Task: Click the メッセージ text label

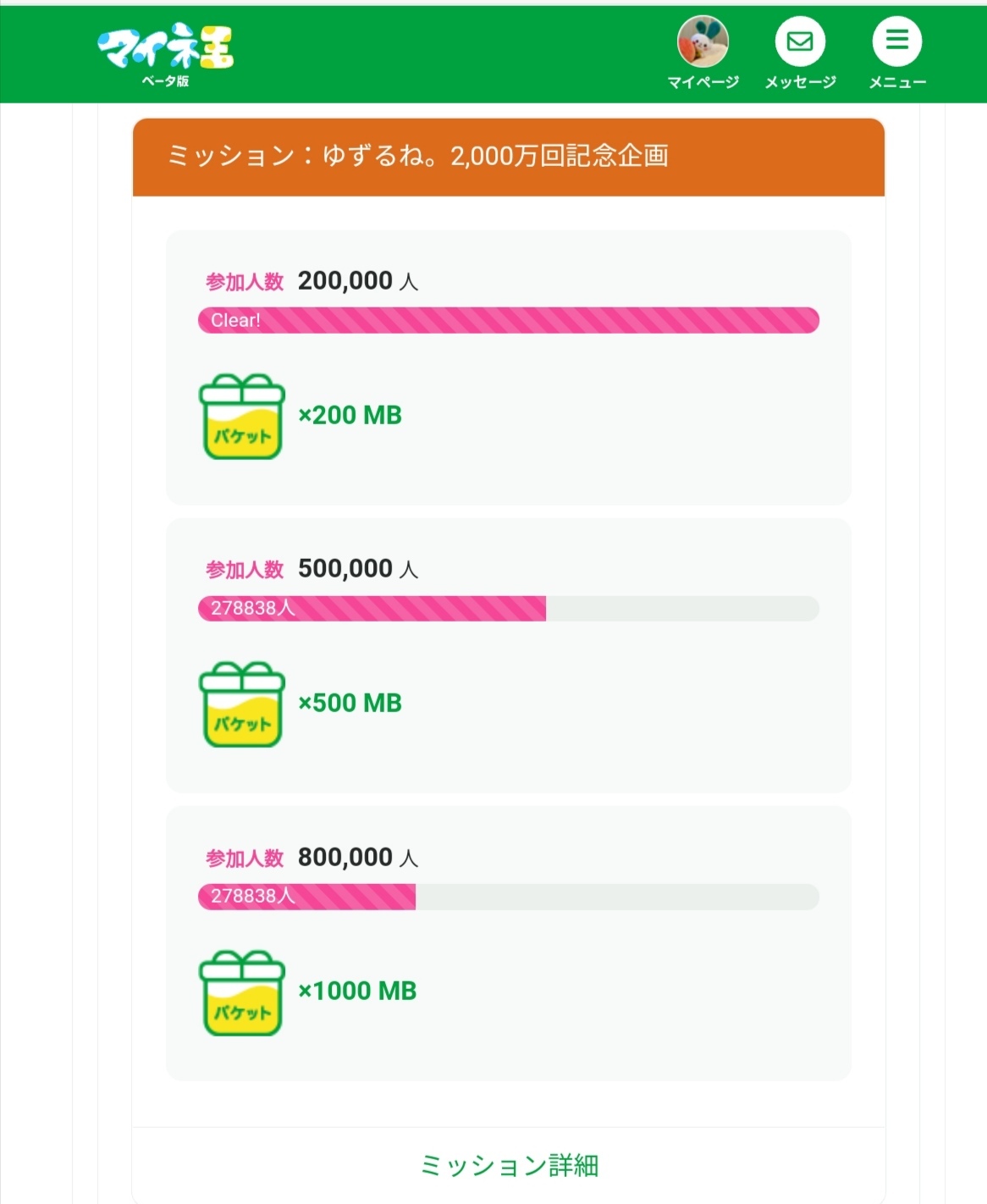Action: 800,82
